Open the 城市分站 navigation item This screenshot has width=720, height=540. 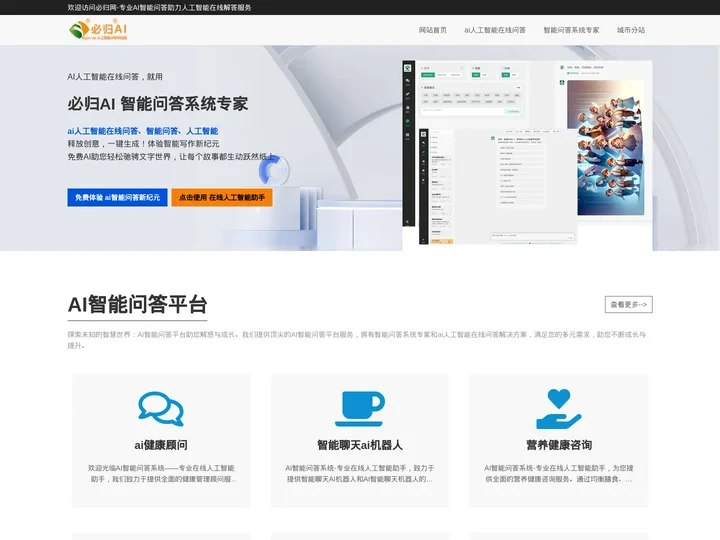pos(630,30)
